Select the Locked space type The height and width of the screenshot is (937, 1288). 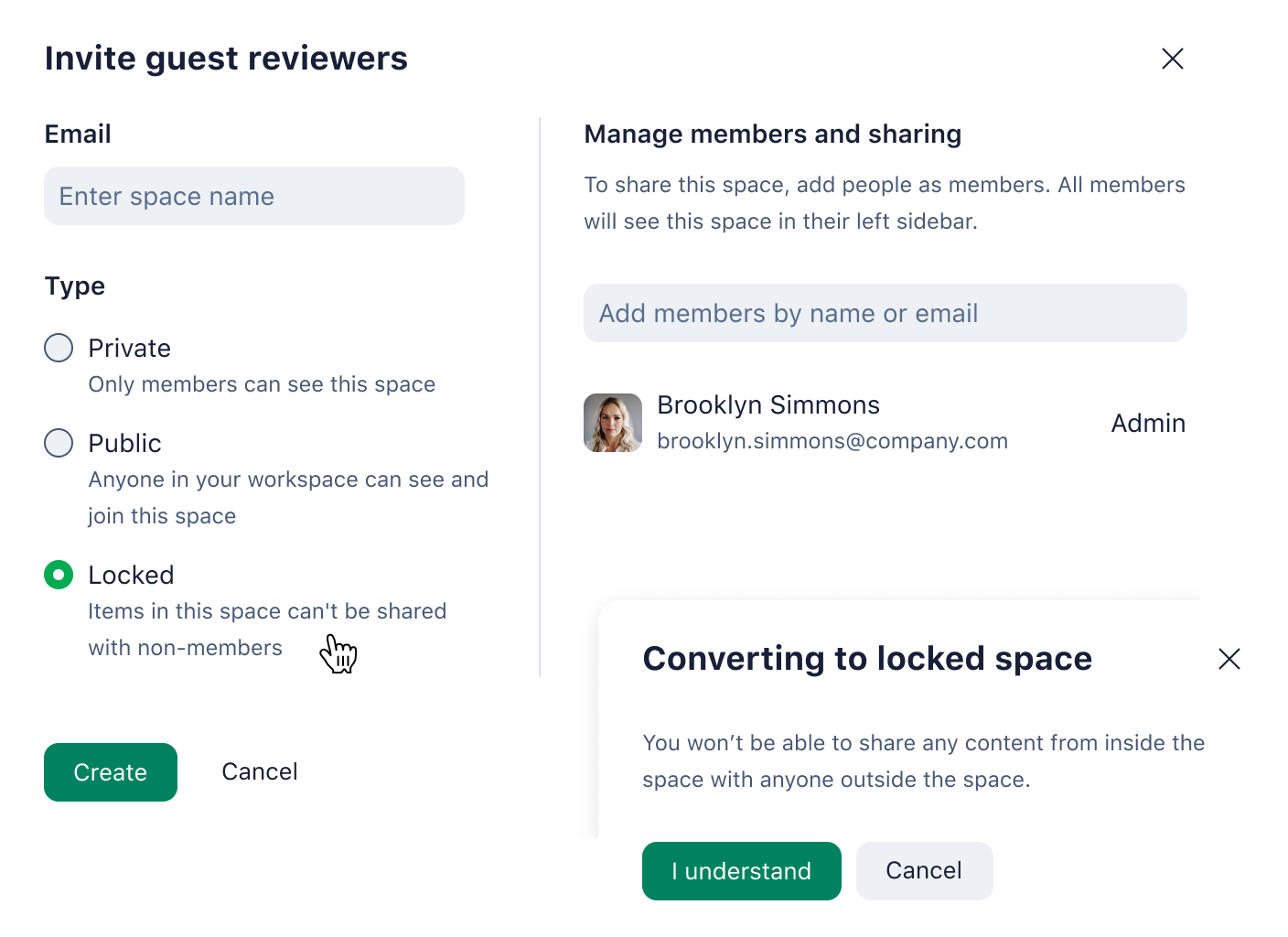(x=58, y=575)
